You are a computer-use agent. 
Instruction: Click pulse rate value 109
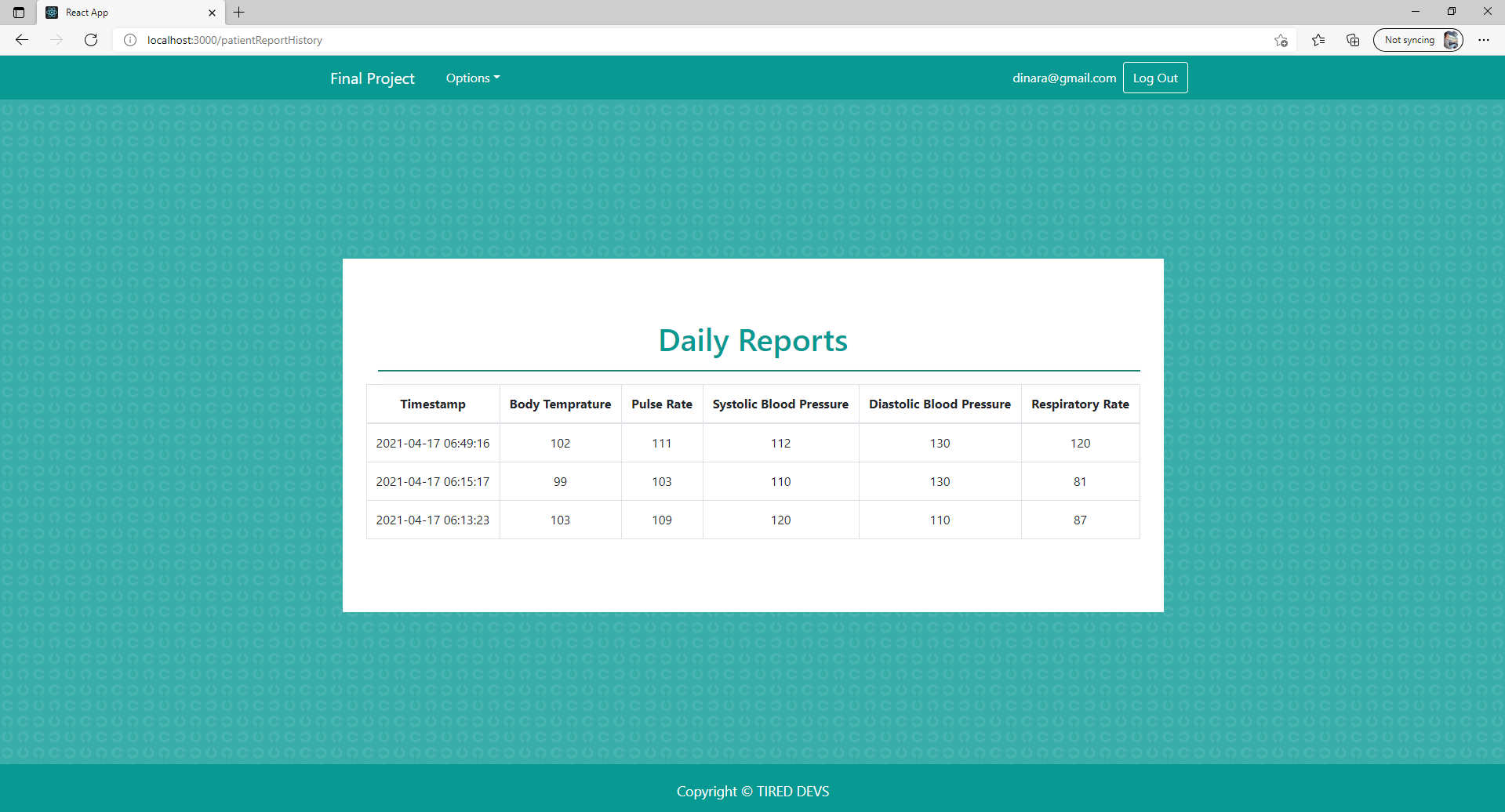pyautogui.click(x=662, y=520)
